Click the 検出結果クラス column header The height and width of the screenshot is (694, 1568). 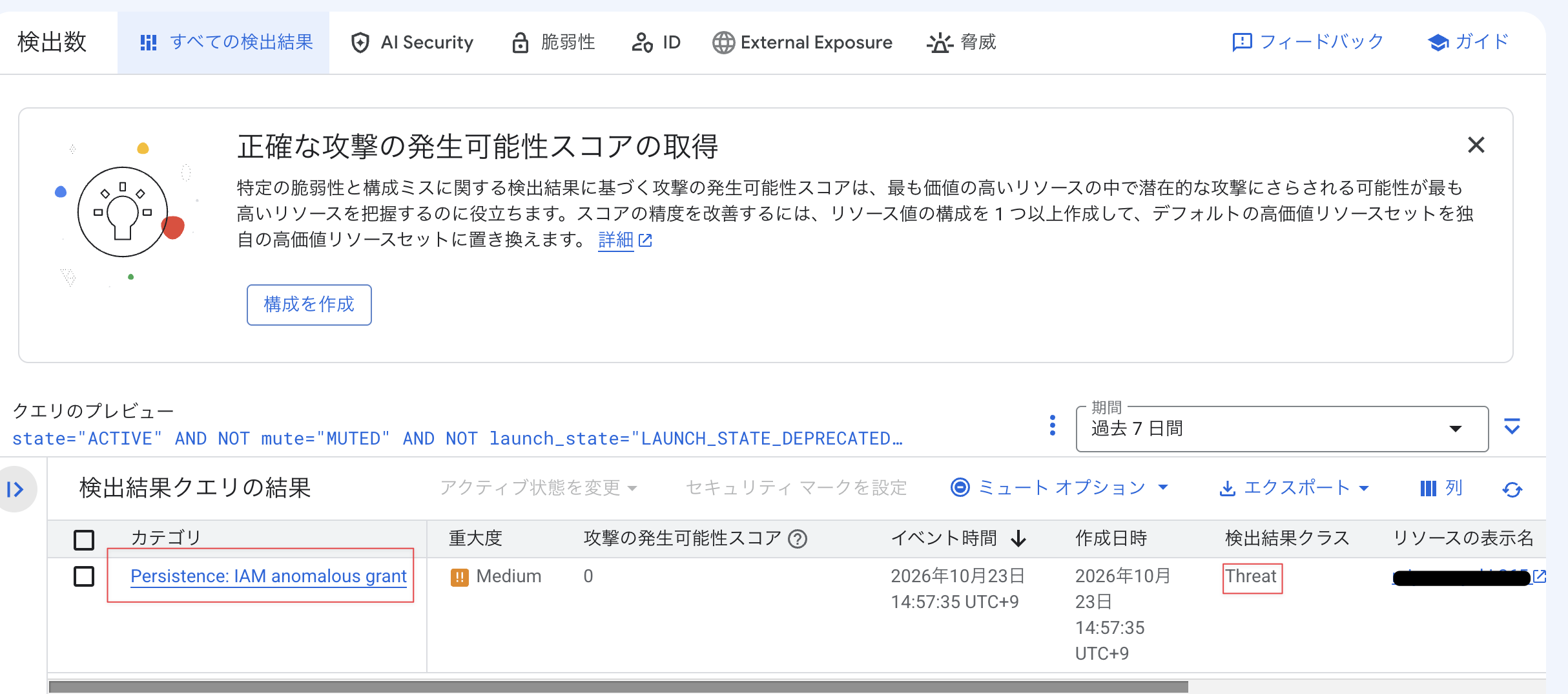(1287, 538)
